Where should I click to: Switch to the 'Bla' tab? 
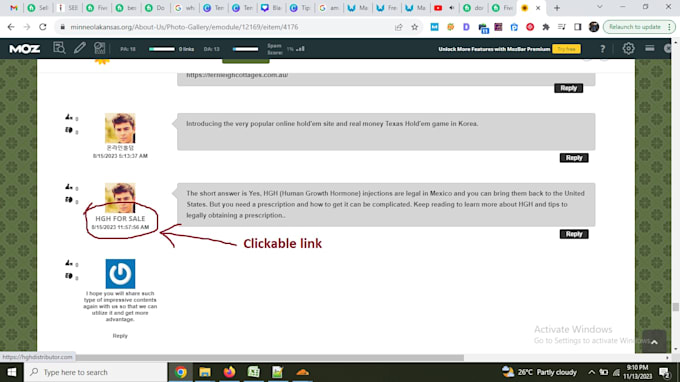coord(271,8)
